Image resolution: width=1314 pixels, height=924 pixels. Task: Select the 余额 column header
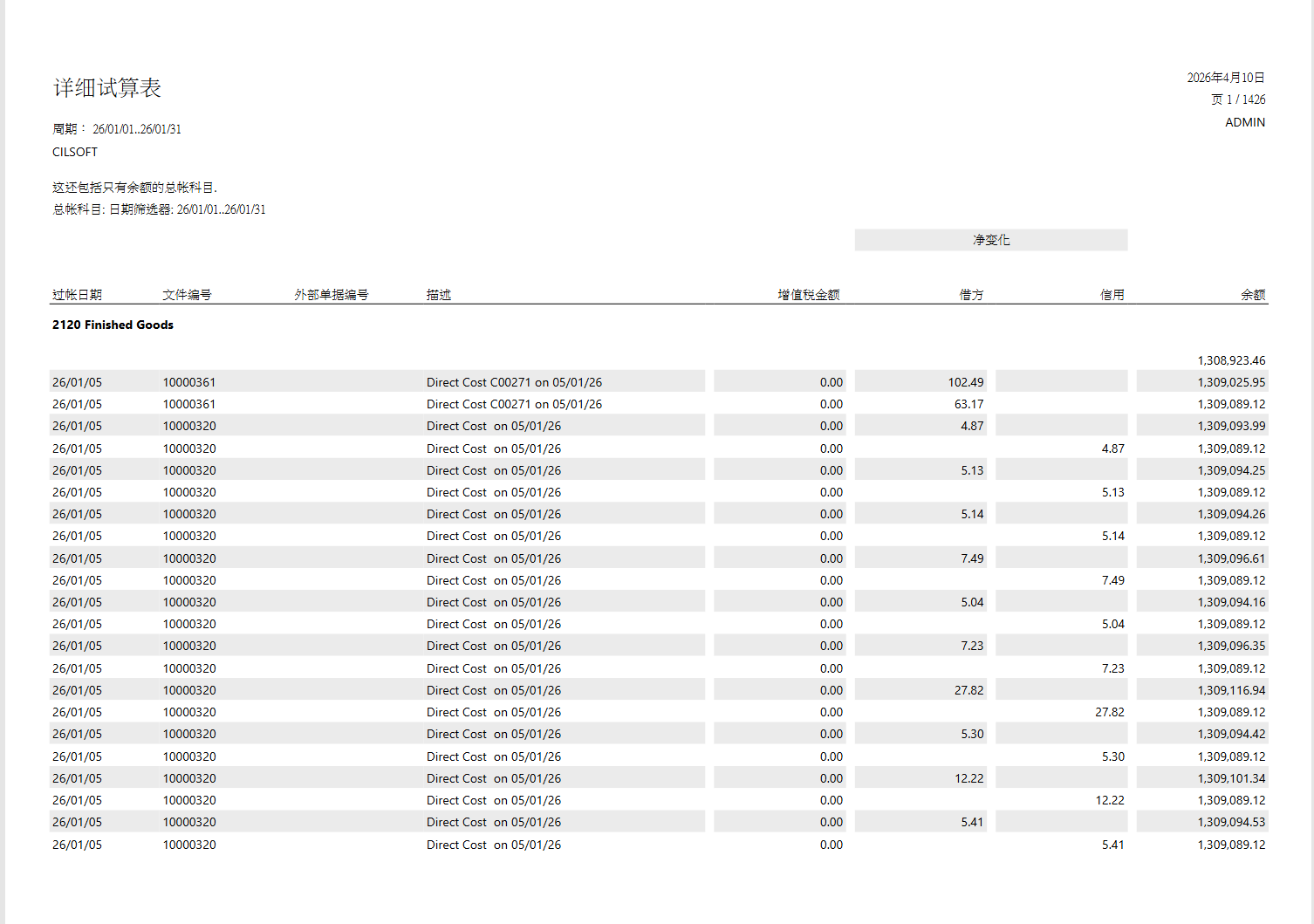click(x=1253, y=295)
